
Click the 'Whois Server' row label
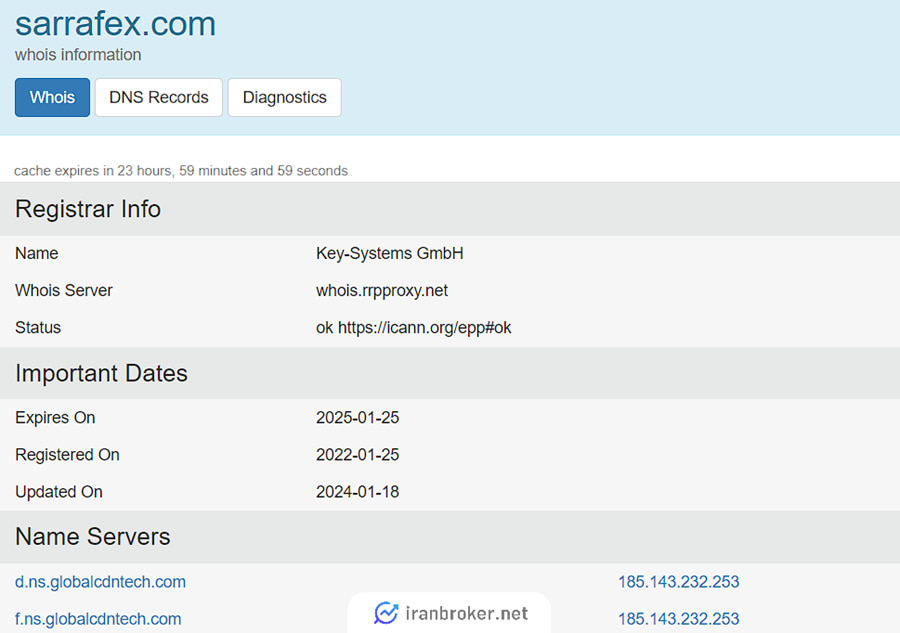[x=64, y=290]
